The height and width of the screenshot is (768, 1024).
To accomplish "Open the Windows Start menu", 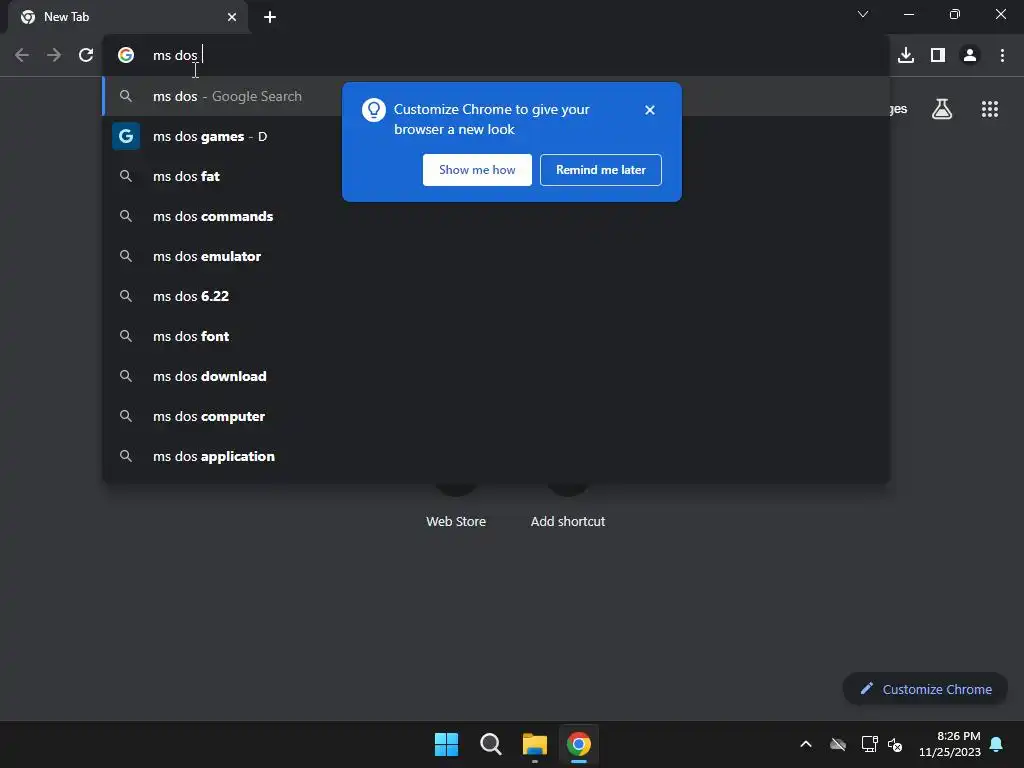I will point(446,744).
